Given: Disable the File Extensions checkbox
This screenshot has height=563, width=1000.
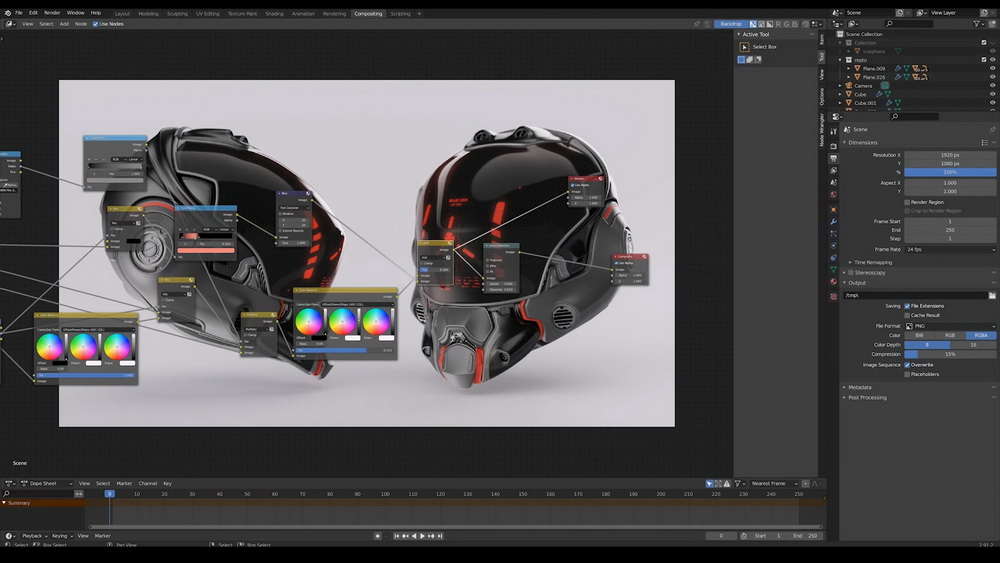Looking at the screenshot, I should tap(907, 306).
